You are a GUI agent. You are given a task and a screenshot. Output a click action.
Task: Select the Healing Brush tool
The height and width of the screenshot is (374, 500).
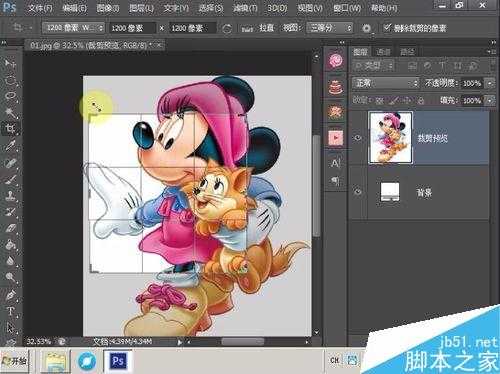(11, 163)
